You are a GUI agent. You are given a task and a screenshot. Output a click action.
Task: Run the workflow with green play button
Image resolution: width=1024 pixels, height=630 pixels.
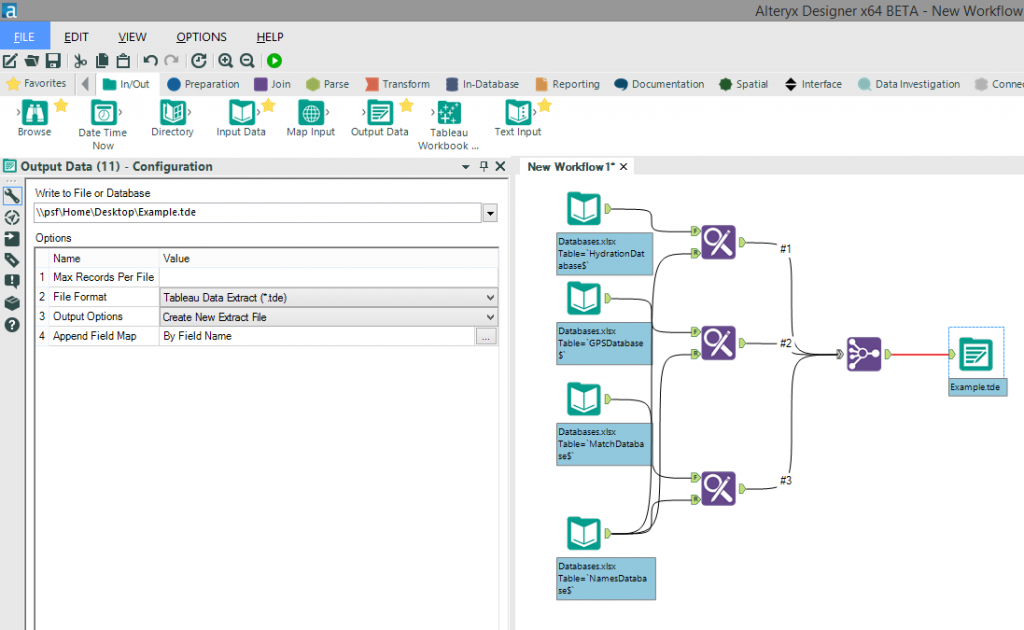[x=274, y=61]
